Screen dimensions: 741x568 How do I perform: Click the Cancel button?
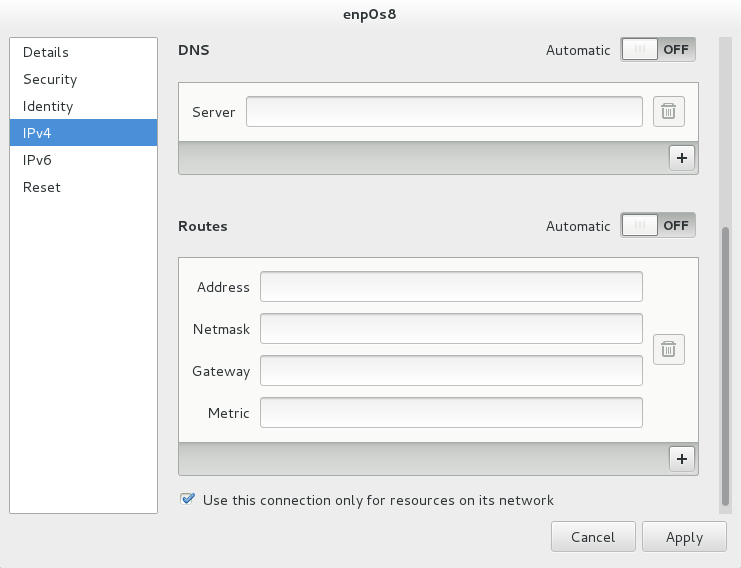593,537
